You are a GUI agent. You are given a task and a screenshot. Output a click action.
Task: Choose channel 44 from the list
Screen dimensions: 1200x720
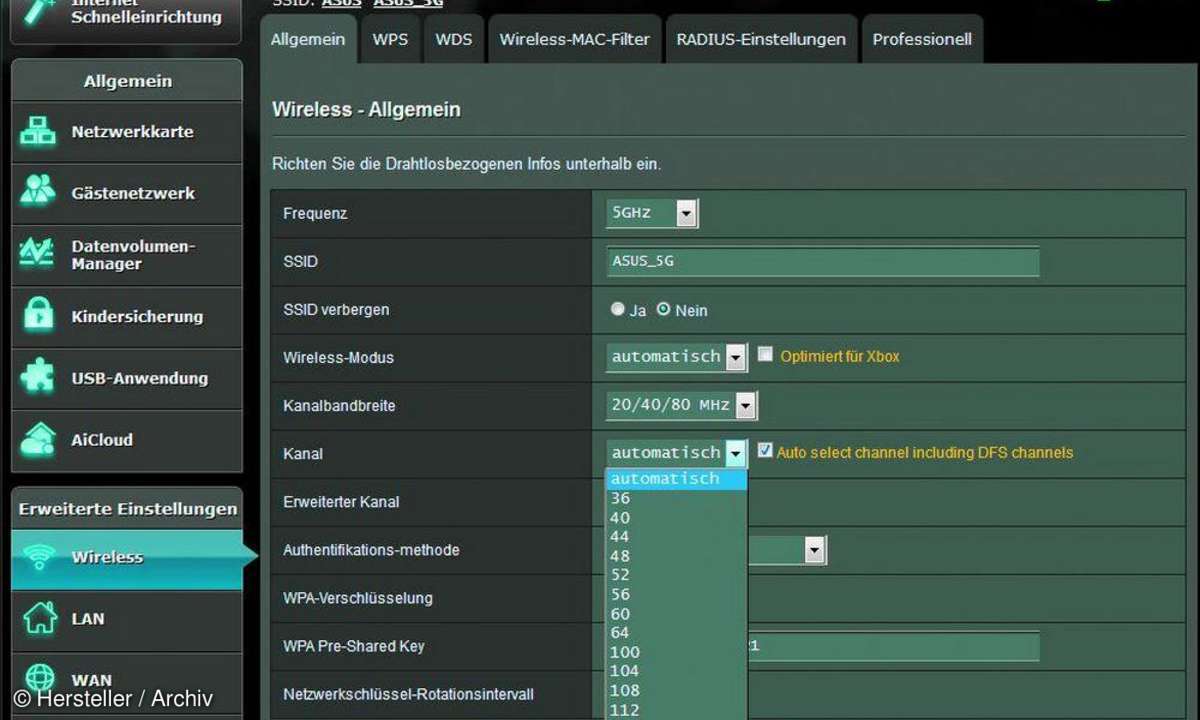point(676,537)
